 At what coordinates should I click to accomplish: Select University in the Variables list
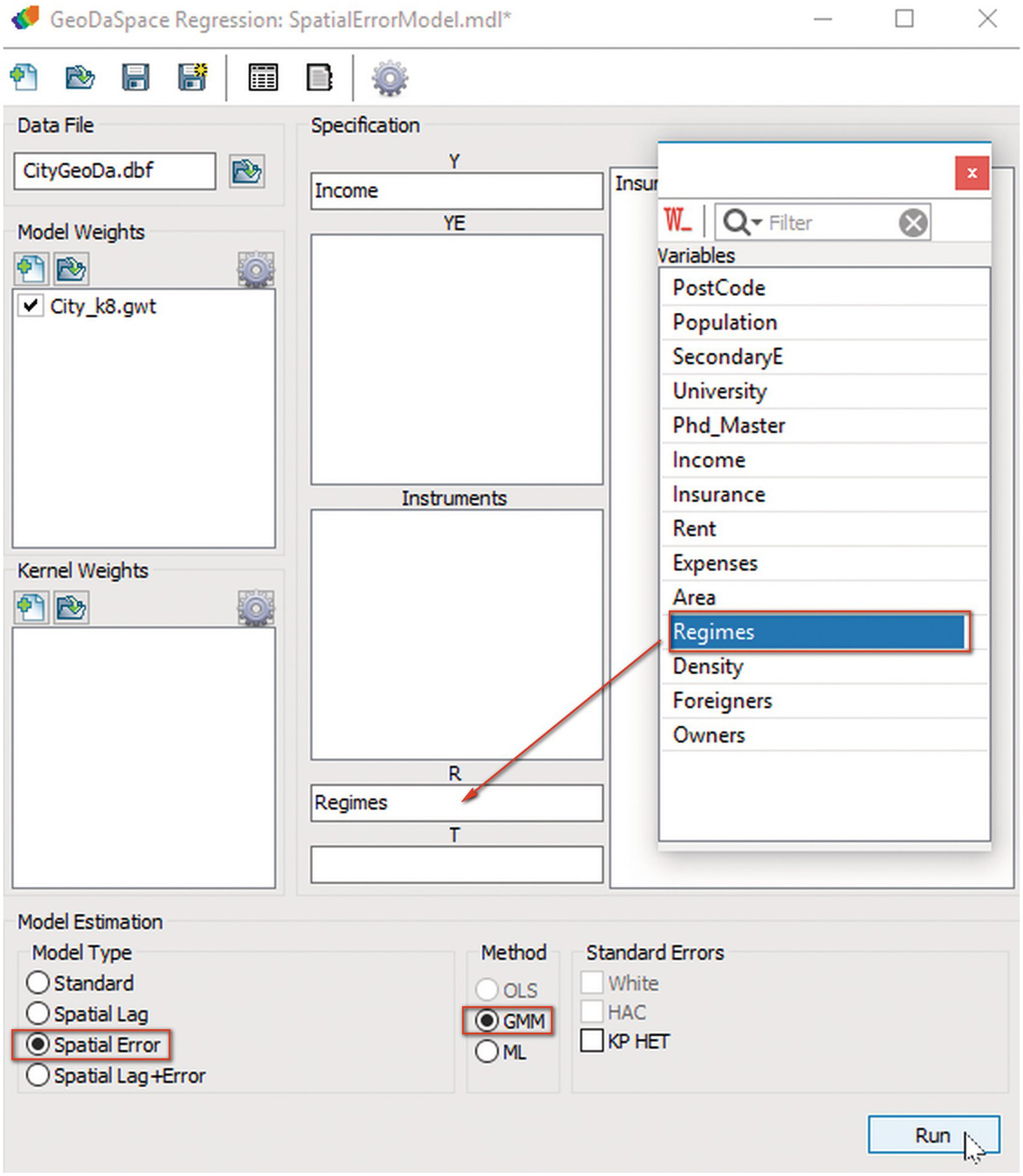pyautogui.click(x=825, y=391)
